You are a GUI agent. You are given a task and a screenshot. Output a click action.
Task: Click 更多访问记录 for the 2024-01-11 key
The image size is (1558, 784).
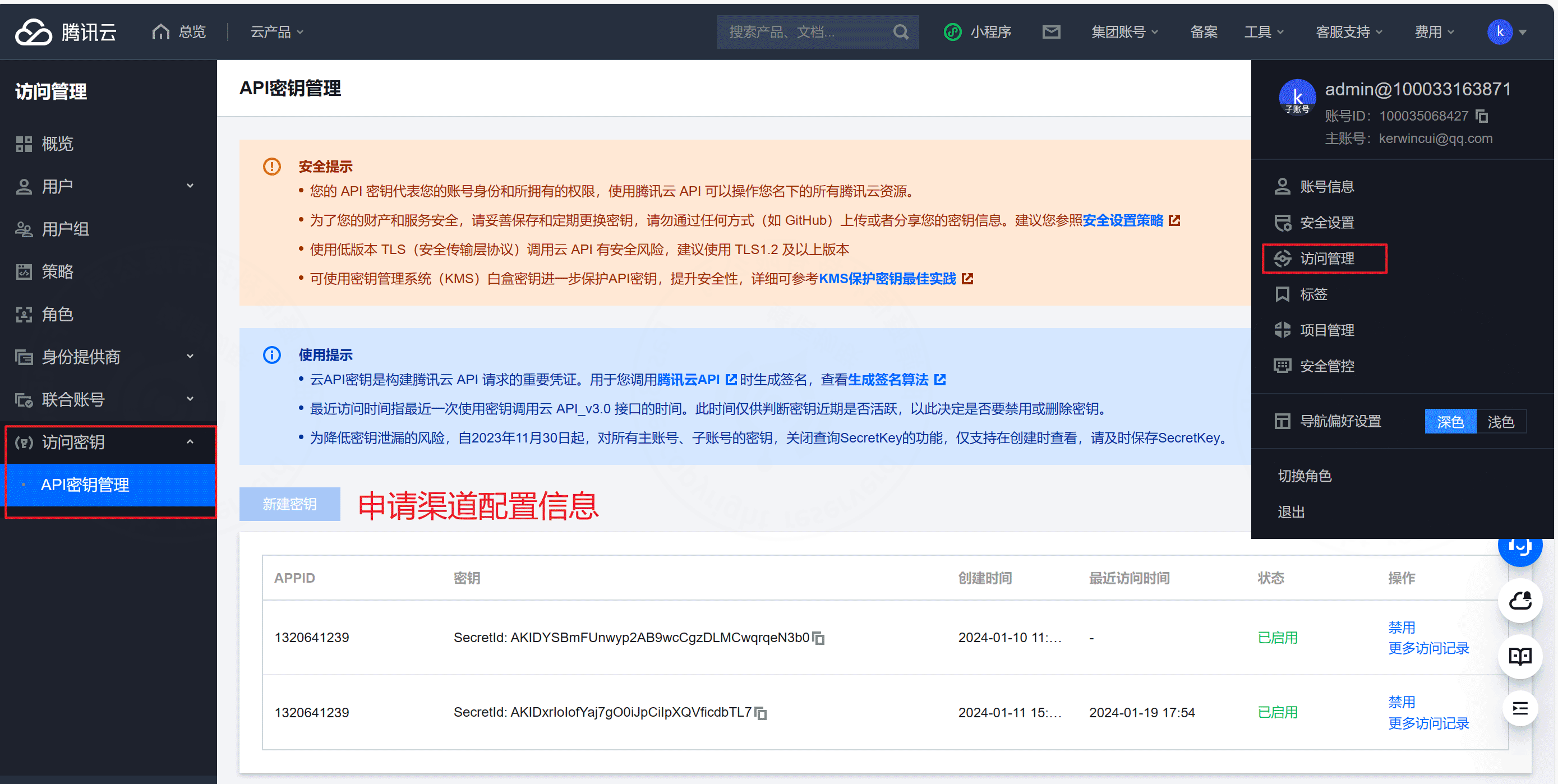click(x=1428, y=723)
